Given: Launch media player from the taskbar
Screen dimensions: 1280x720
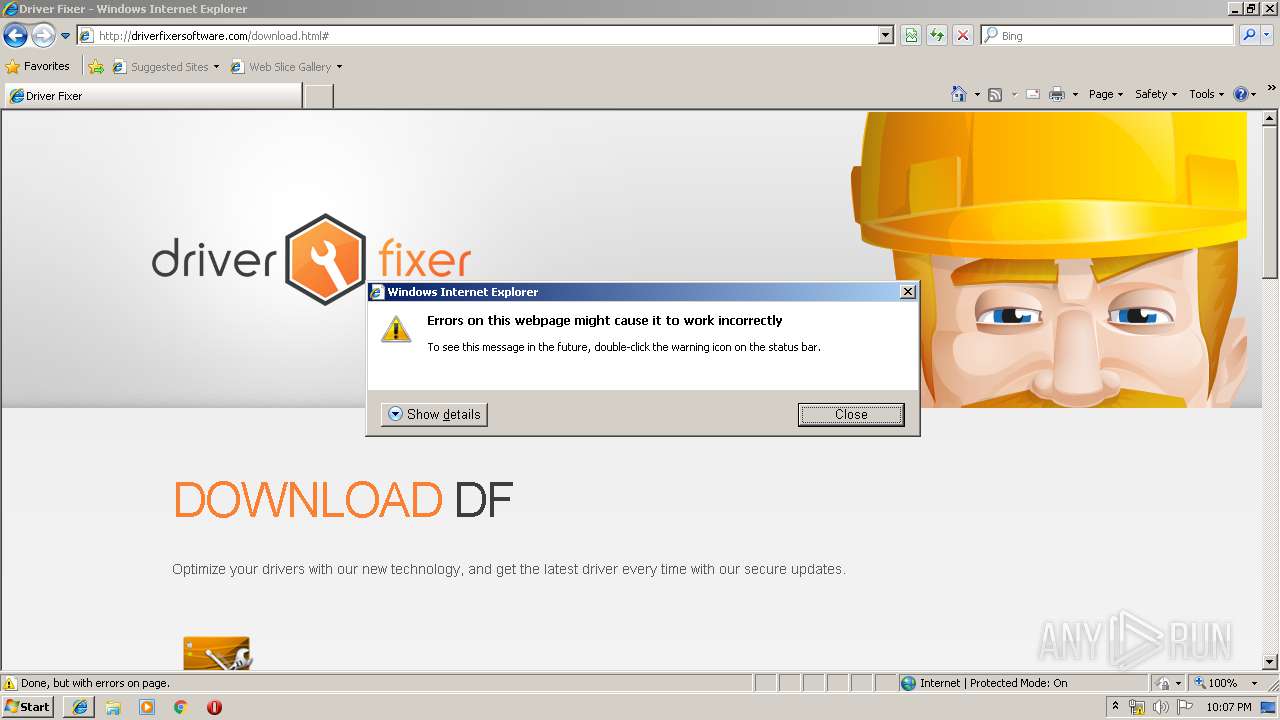Looking at the screenshot, I should (x=147, y=707).
